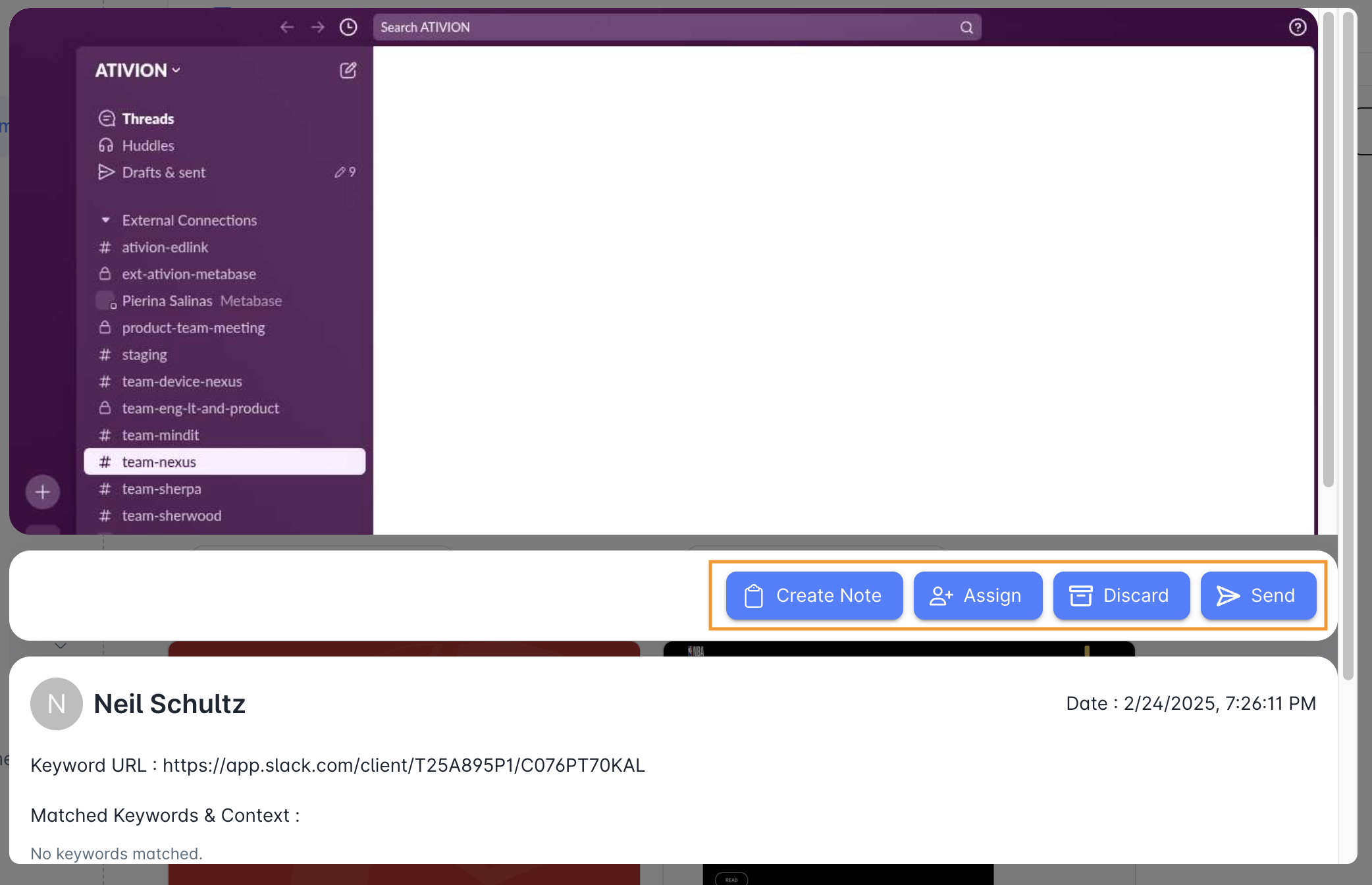Click the Assign button

[978, 596]
